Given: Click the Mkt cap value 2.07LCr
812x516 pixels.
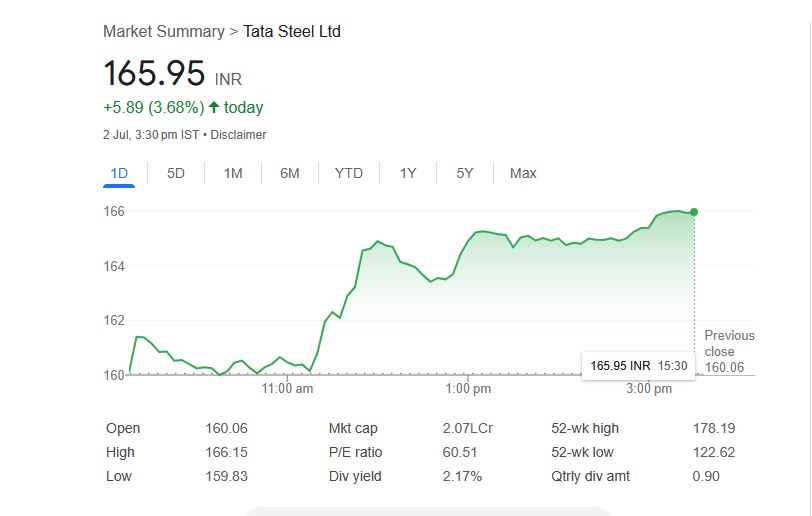Looking at the screenshot, I should click(468, 428).
